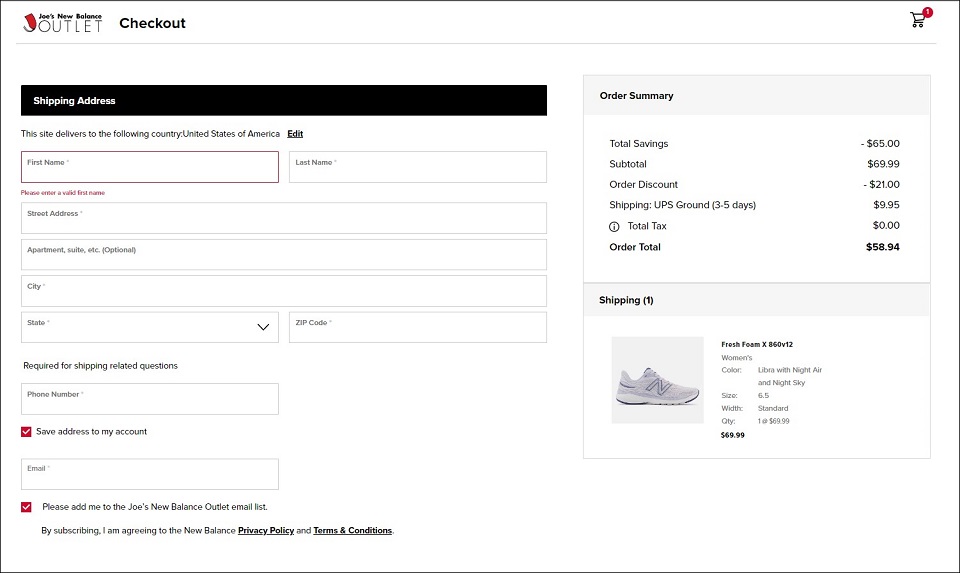Click the 'Please enter a valid first name' error
Viewport: 960px width, 573px height.
[x=63, y=193]
